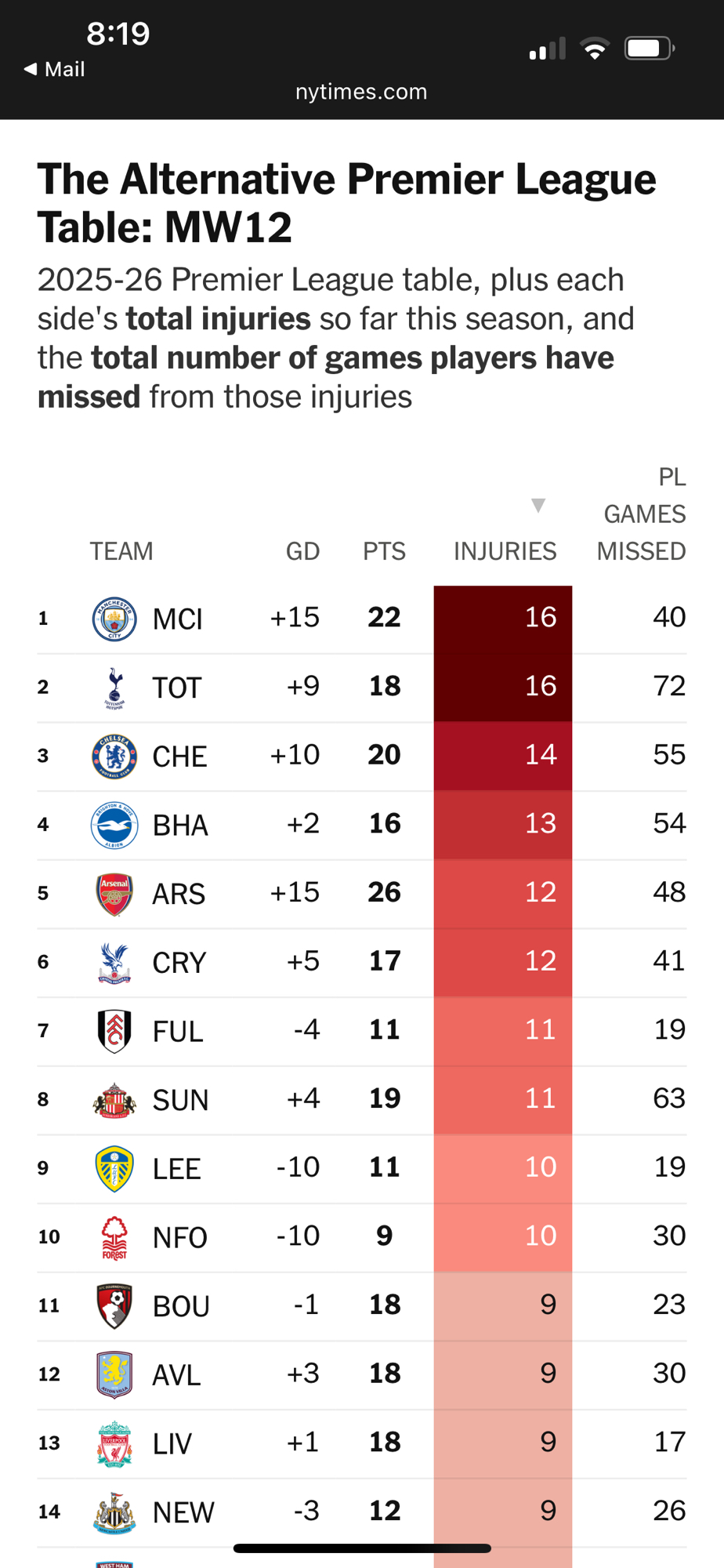Tap the Chelsea crest icon
Image resolution: width=724 pixels, height=1568 pixels.
(x=114, y=756)
